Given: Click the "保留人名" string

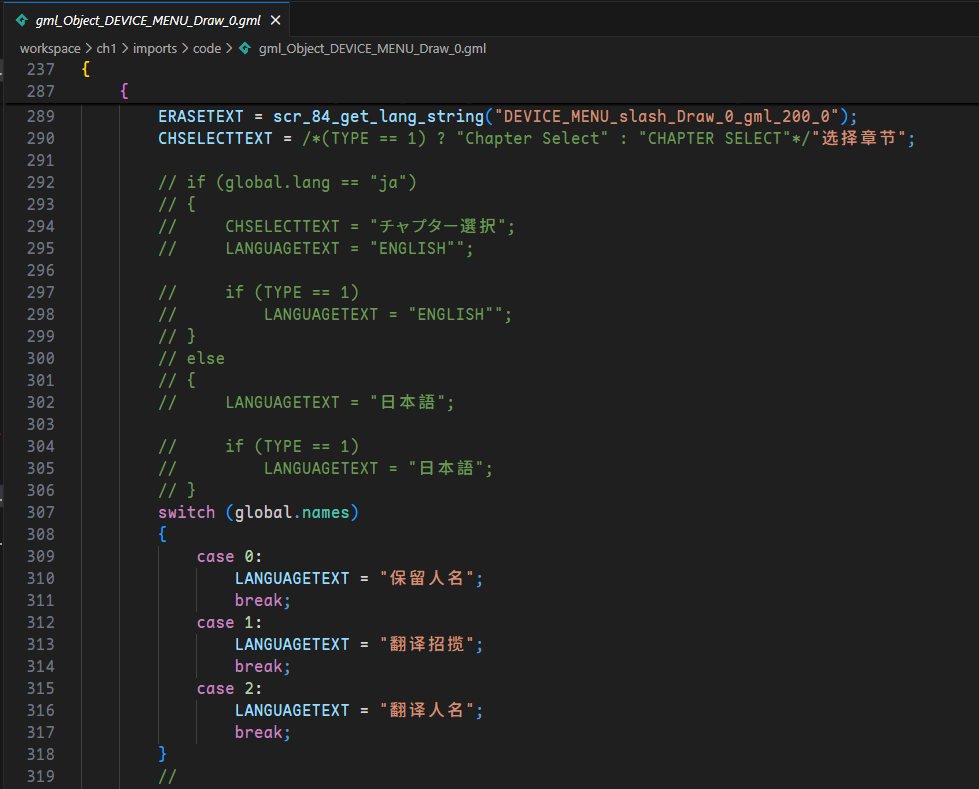Looking at the screenshot, I should tap(427, 578).
